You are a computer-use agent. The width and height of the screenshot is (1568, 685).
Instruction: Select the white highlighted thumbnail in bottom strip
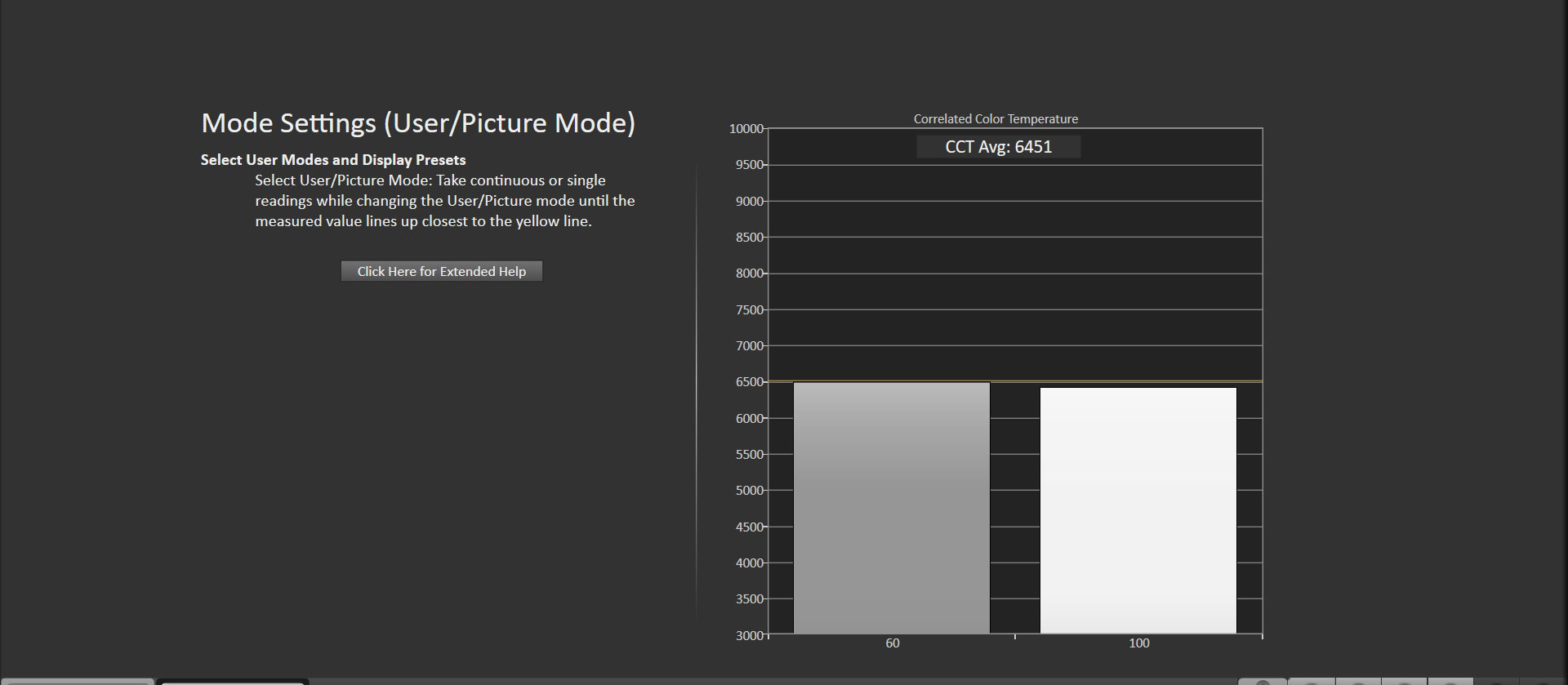[x=233, y=681]
